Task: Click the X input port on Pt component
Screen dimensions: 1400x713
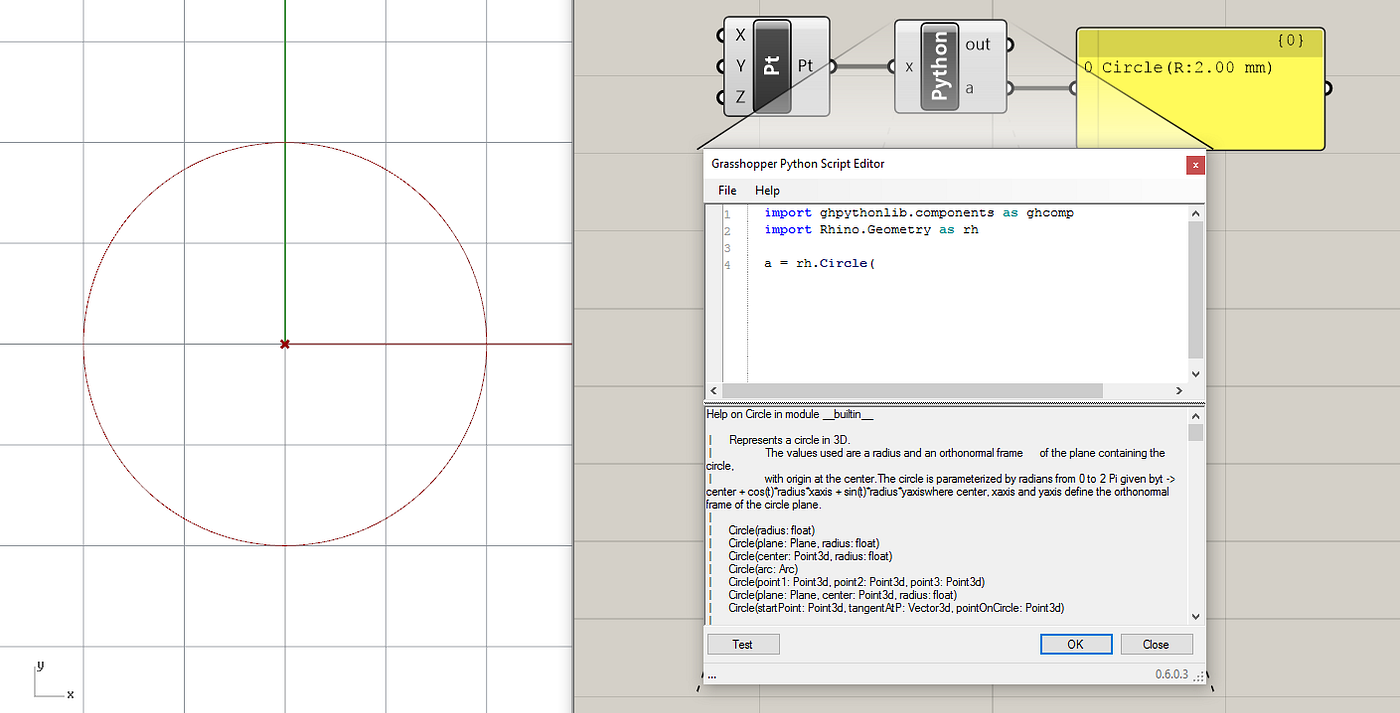Action: 722,33
